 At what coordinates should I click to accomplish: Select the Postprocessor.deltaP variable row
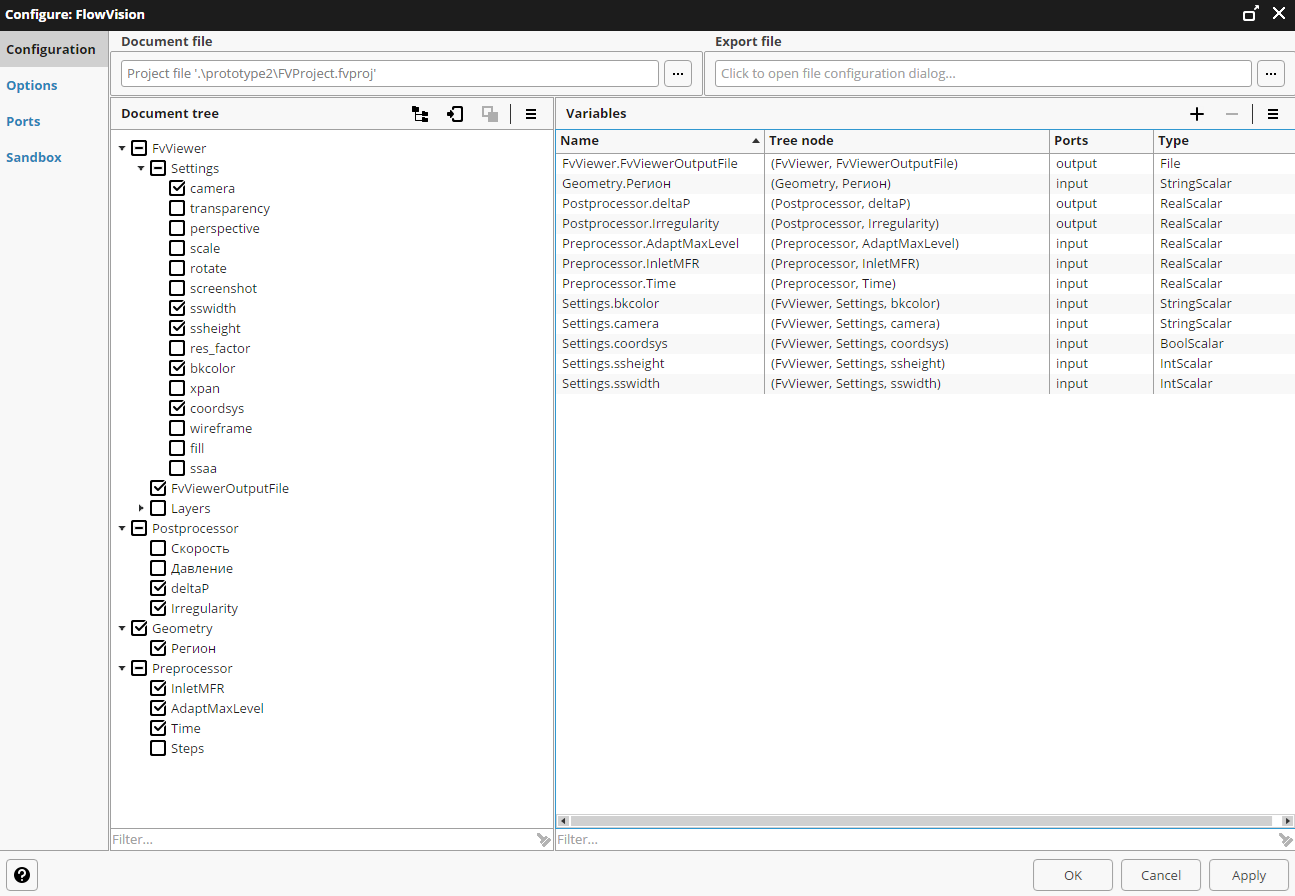925,203
